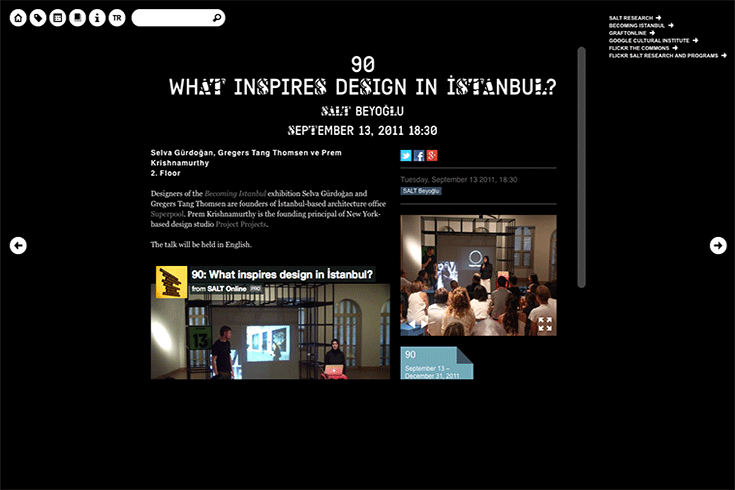Click the audience gallery photo

(478, 275)
